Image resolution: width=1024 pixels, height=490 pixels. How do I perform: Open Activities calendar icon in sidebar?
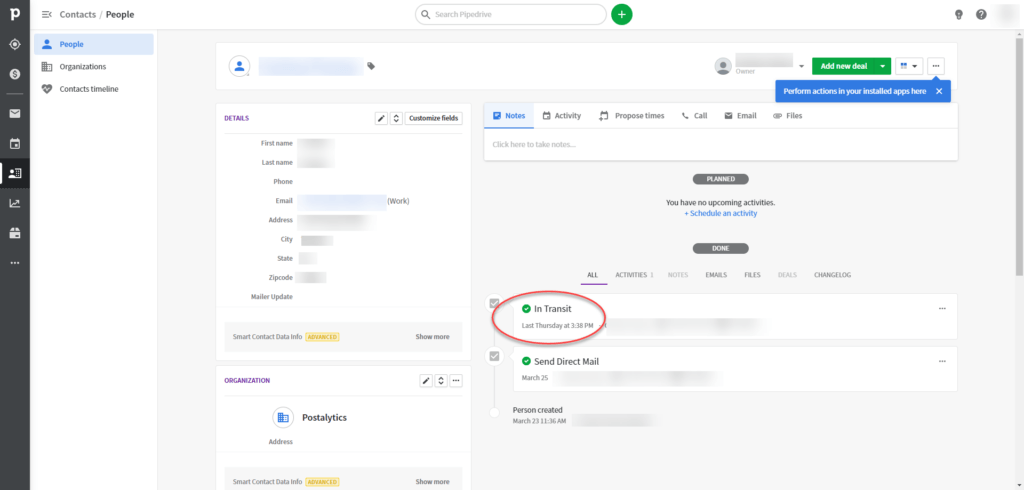pyautogui.click(x=14, y=144)
